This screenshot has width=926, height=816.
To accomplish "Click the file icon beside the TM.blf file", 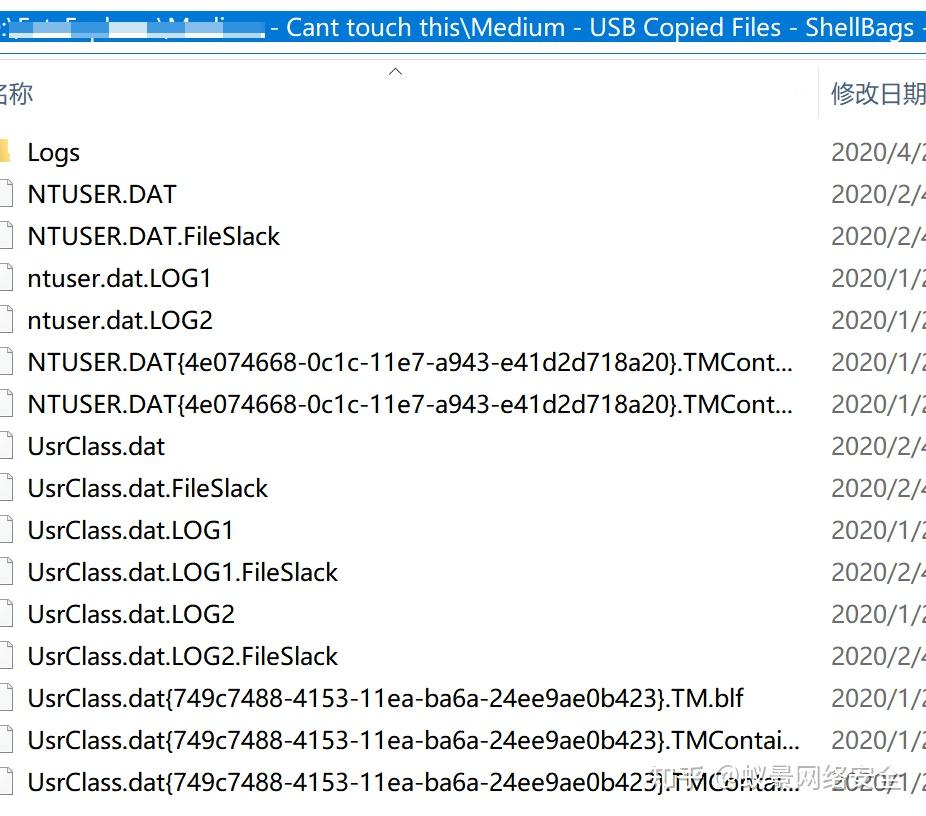I will (x=6, y=698).
